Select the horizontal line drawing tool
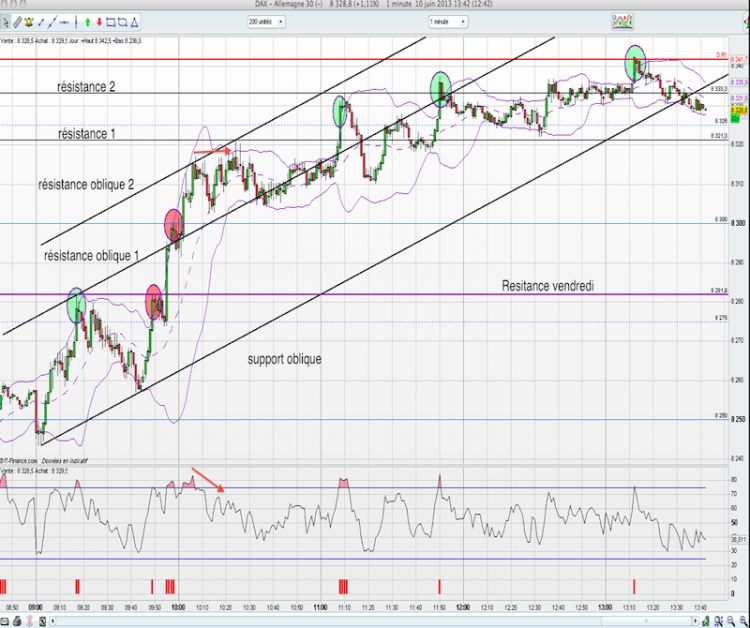750x628 pixels. click(x=64, y=22)
